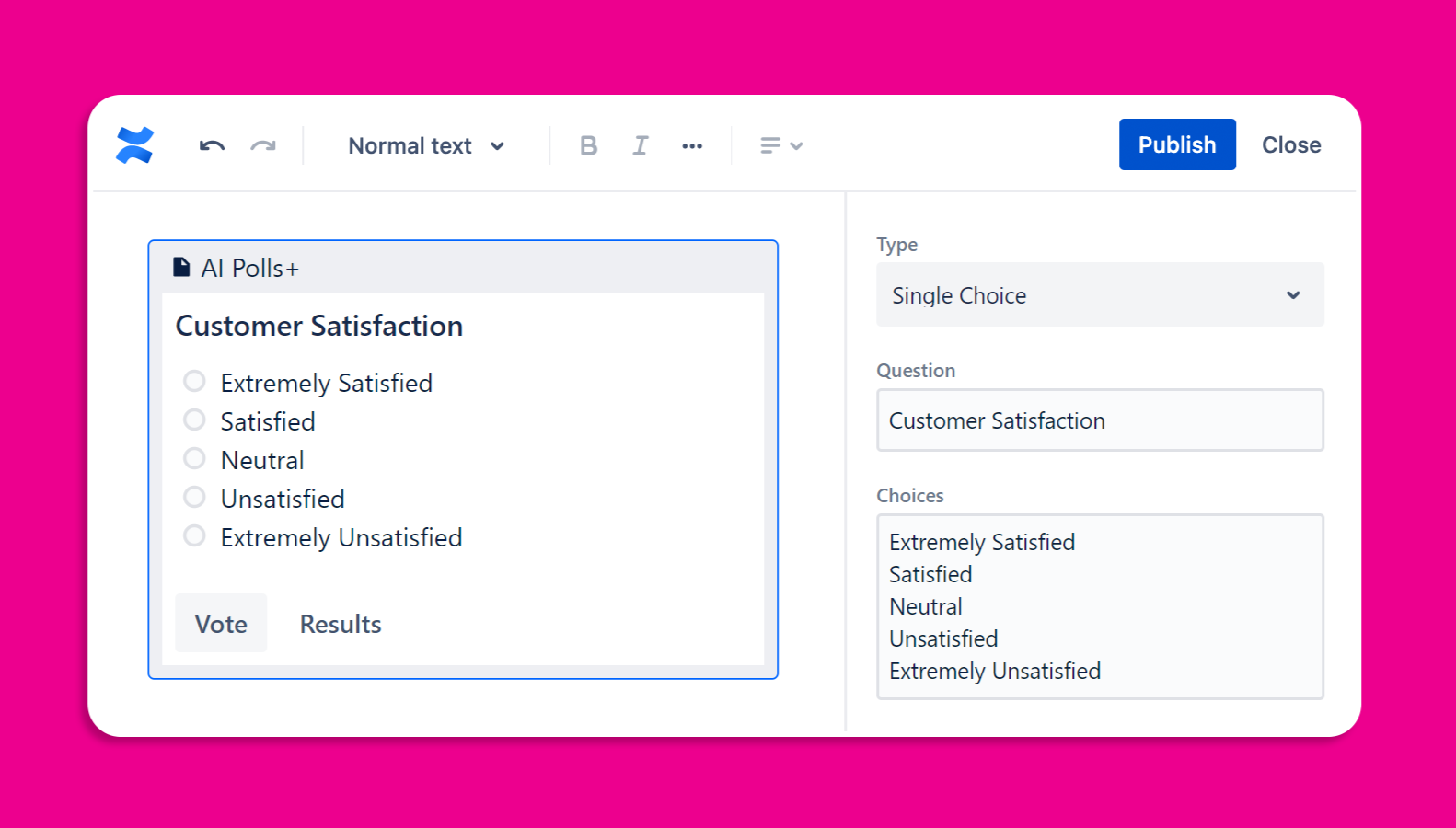Open the text alignment menu

point(781,145)
